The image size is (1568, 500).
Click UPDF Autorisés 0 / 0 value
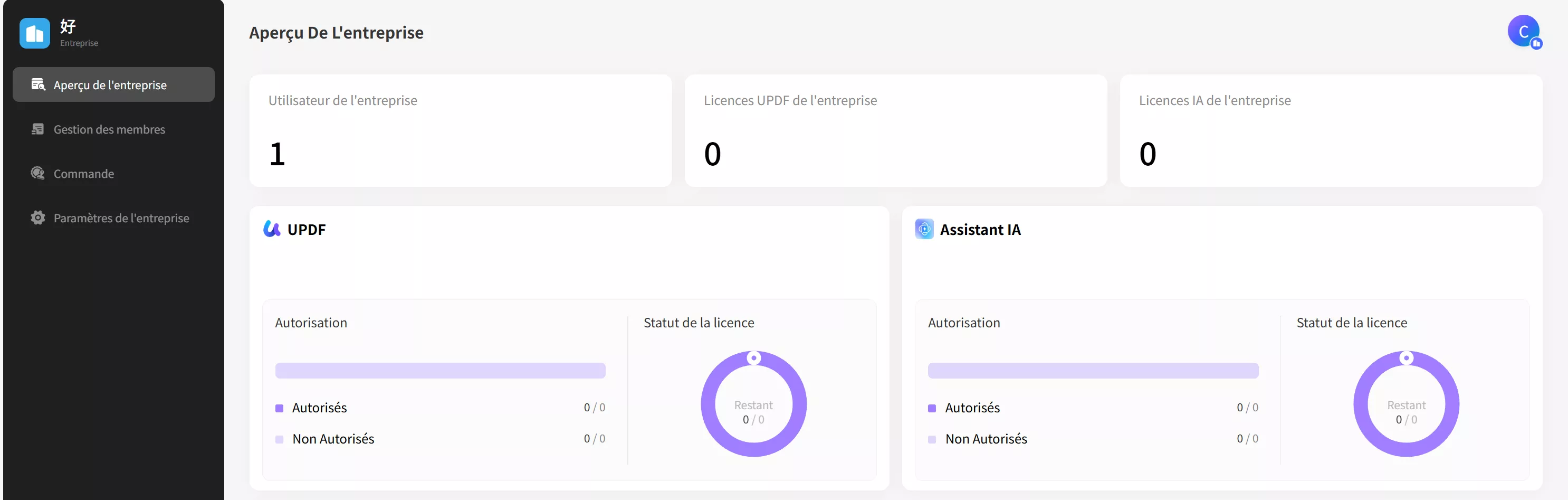coord(595,408)
